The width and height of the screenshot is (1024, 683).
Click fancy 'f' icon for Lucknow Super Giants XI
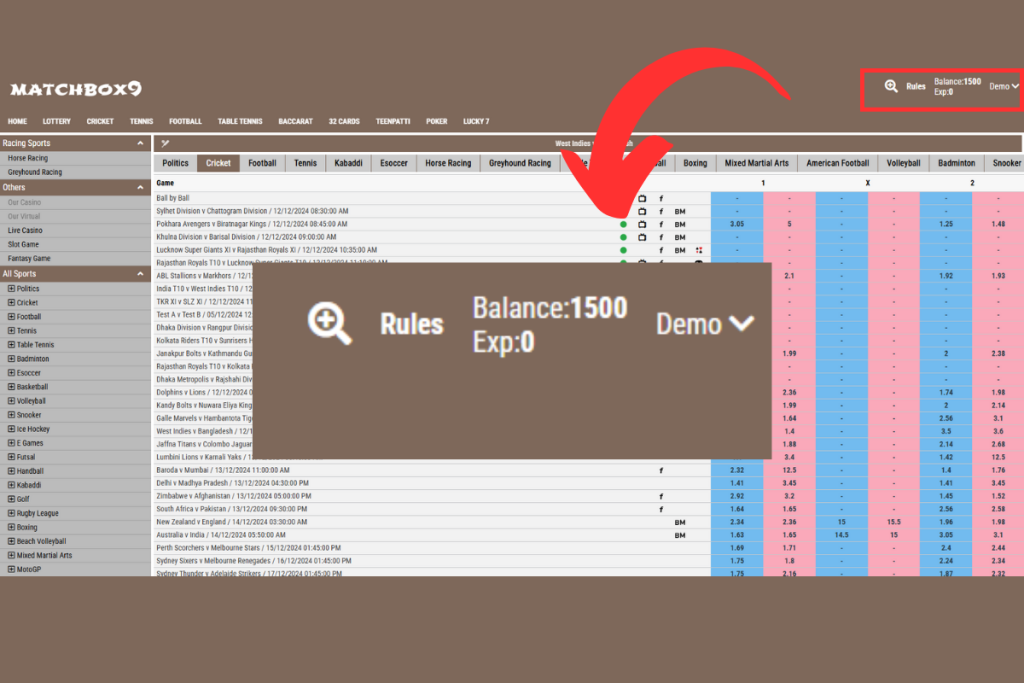pyautogui.click(x=661, y=250)
